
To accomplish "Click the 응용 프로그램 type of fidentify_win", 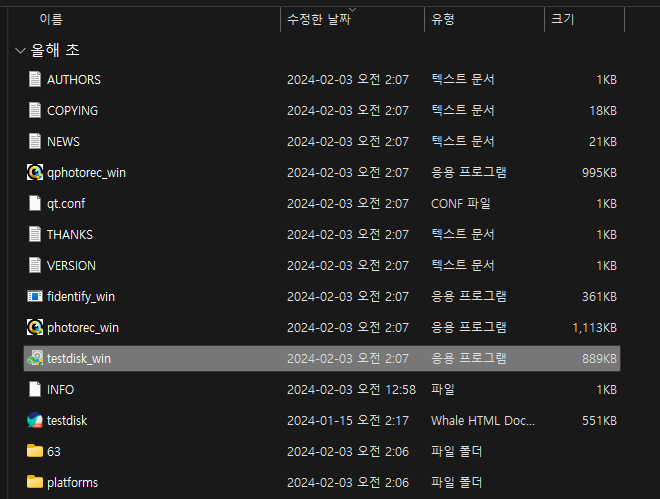I will click(468, 297).
